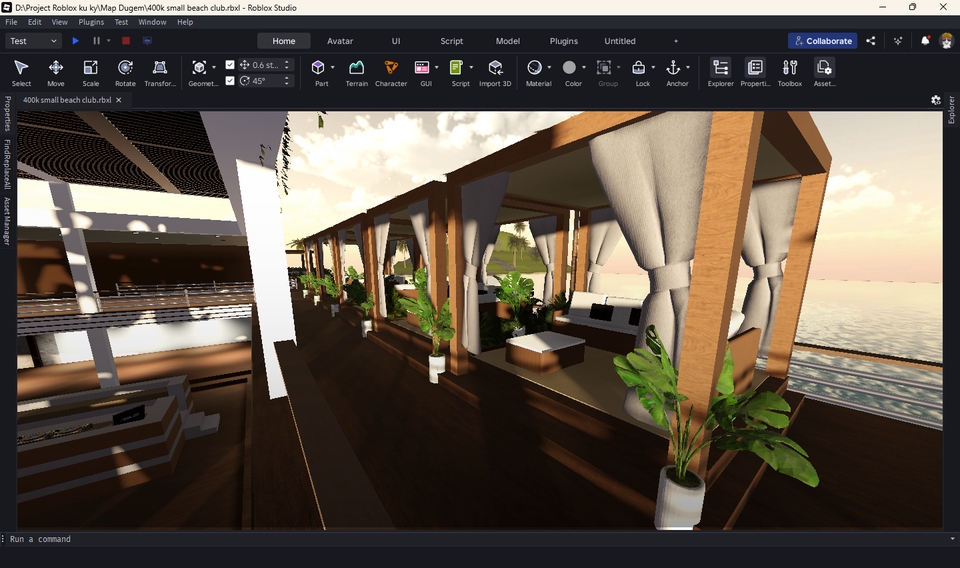Open the Plugins menu
The width and height of the screenshot is (960, 568).
(x=91, y=21)
